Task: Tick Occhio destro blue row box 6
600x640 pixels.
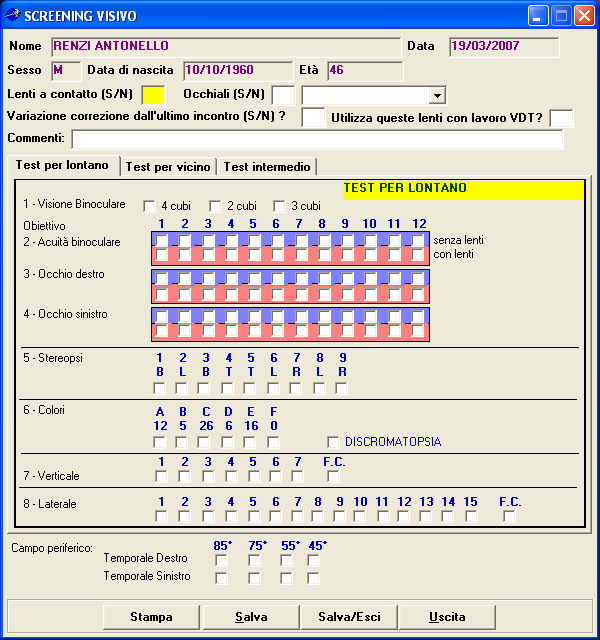Action: point(277,278)
